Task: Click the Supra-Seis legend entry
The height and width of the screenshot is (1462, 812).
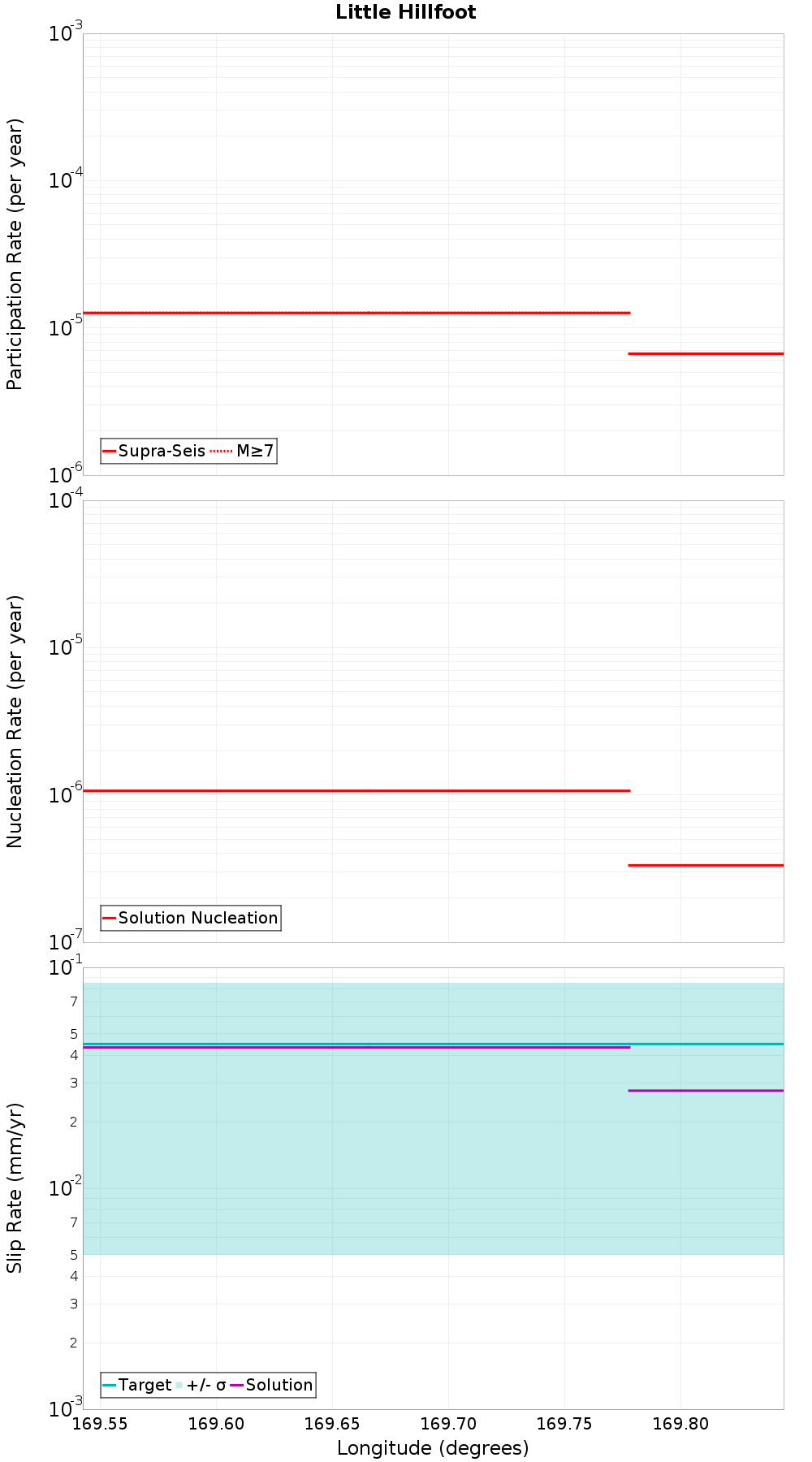Action: coord(153,451)
